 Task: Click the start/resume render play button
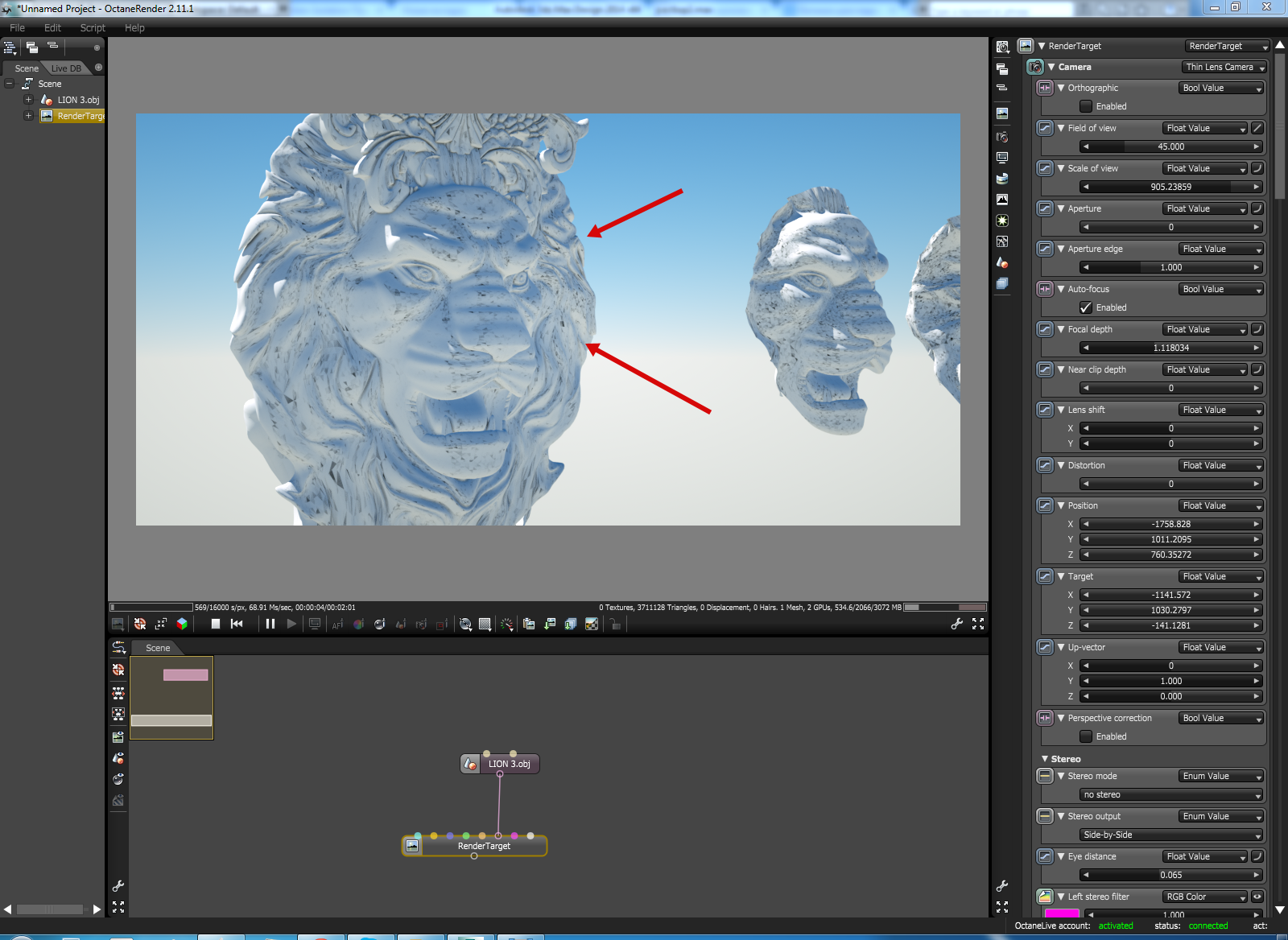pyautogui.click(x=291, y=624)
